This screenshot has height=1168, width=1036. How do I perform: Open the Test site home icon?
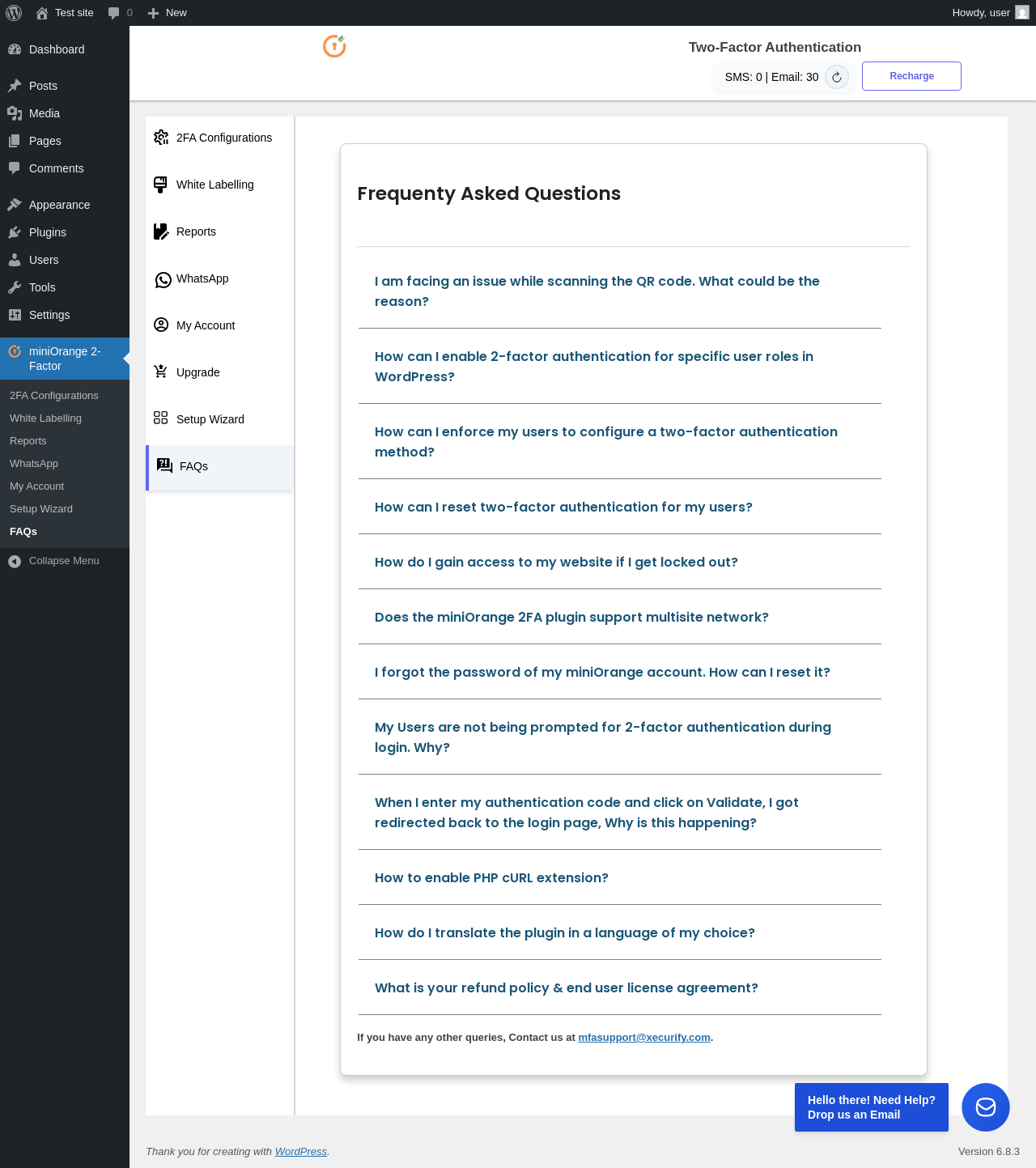point(42,13)
